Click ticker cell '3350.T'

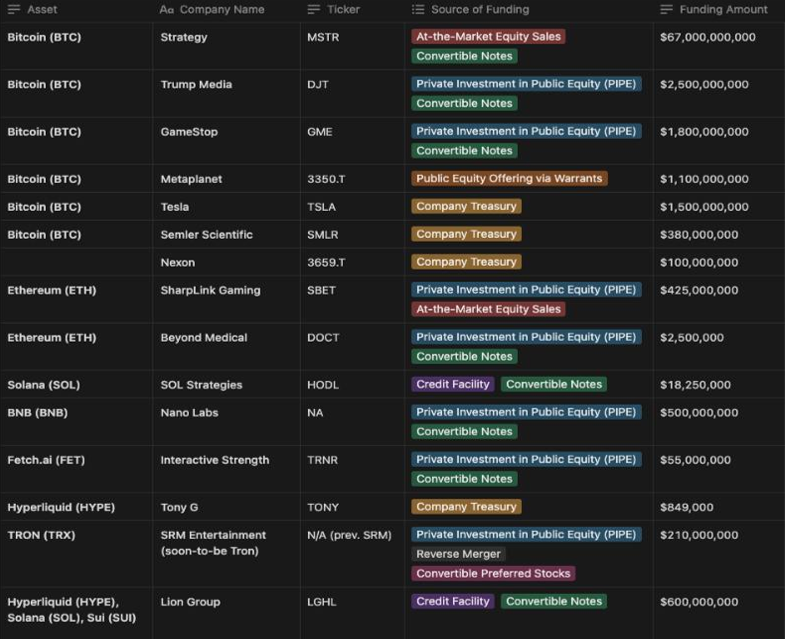(x=326, y=179)
